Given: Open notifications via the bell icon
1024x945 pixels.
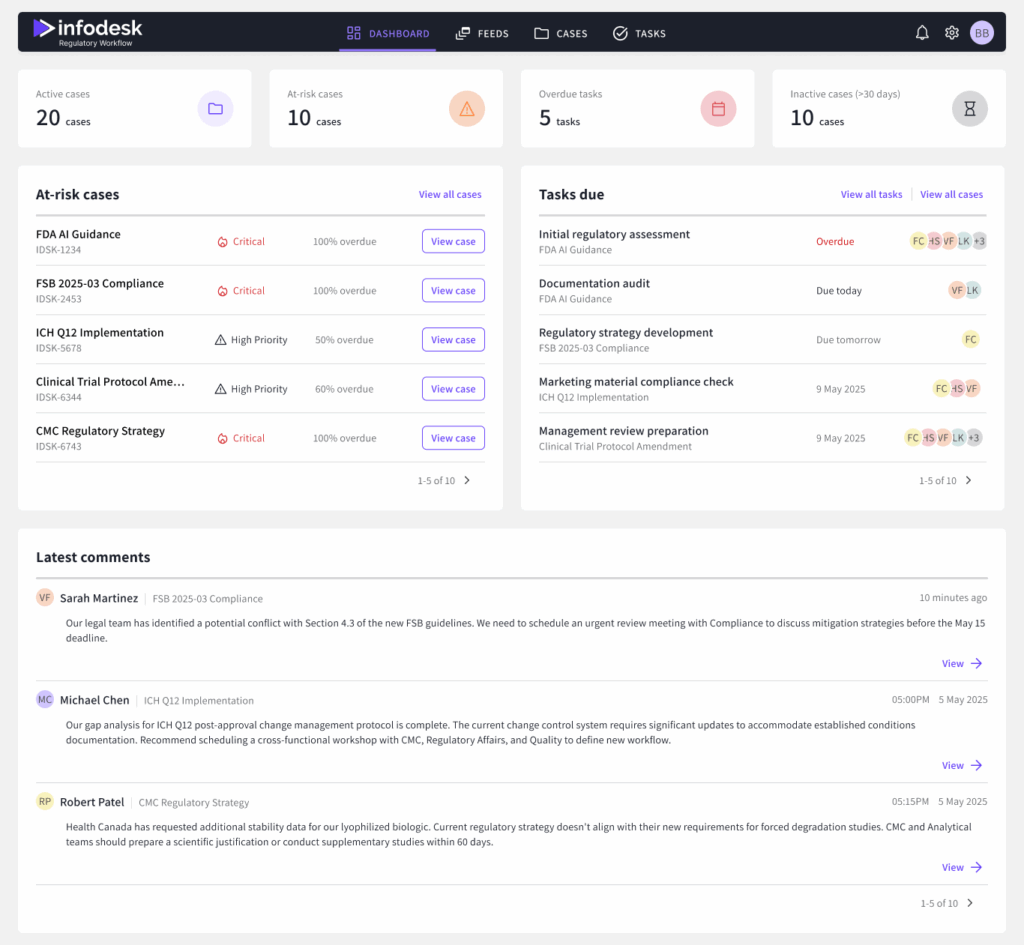Looking at the screenshot, I should 922,32.
